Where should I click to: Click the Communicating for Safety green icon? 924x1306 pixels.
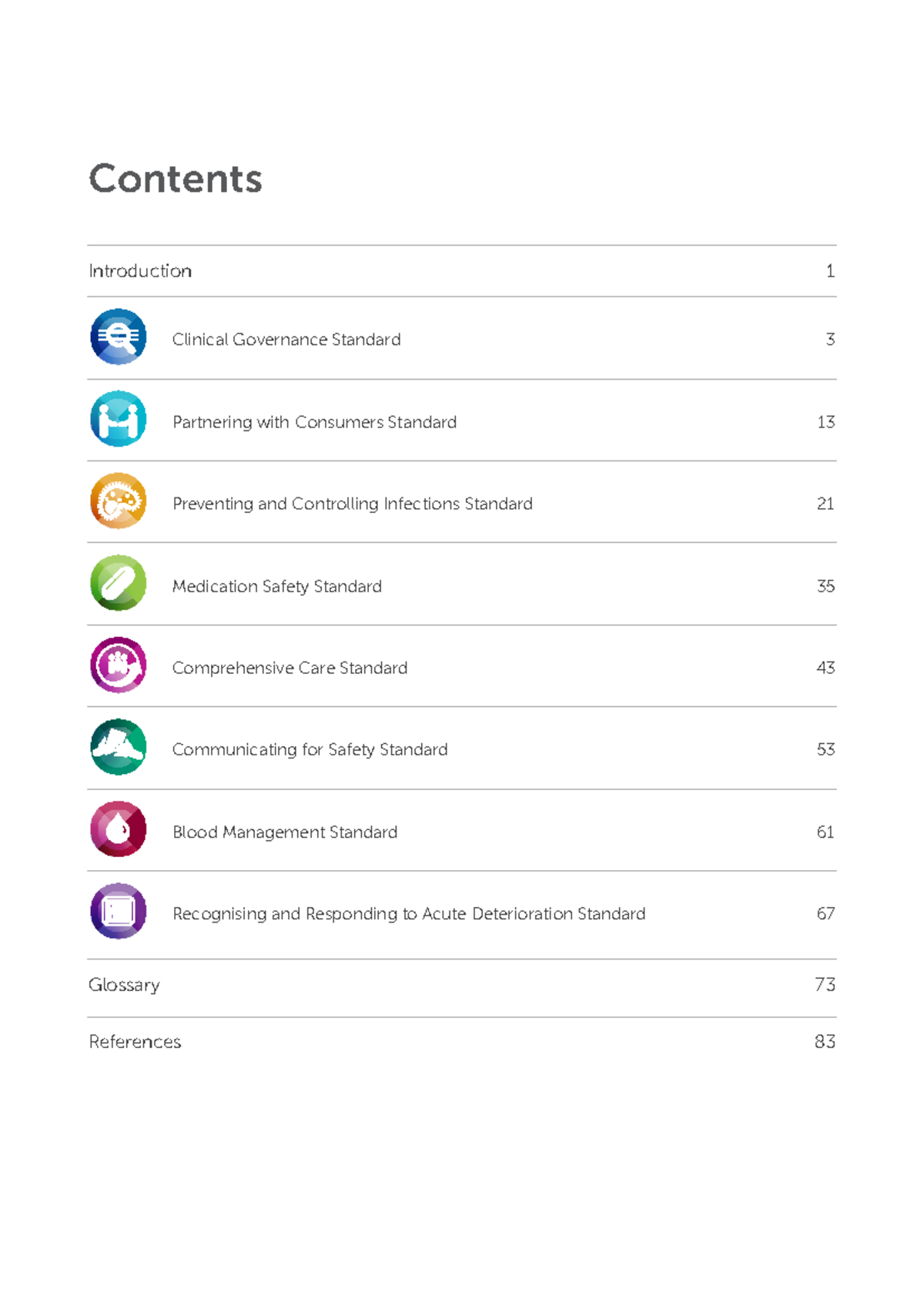[119, 747]
